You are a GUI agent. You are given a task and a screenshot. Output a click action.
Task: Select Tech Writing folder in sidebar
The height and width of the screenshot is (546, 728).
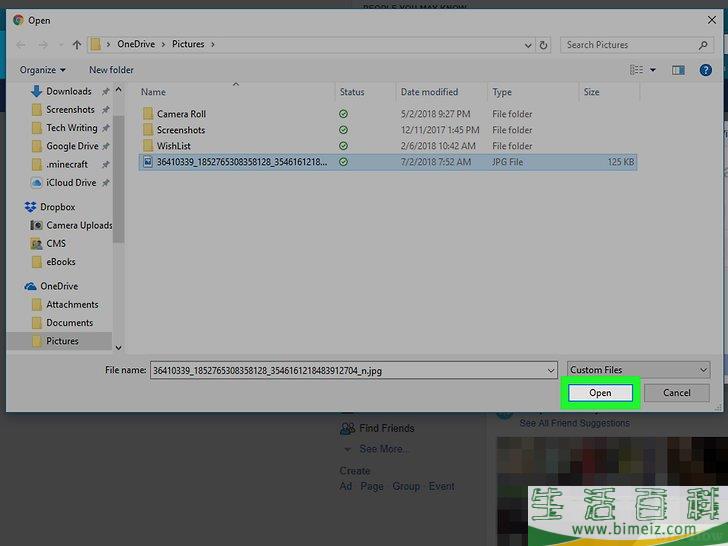(72, 128)
